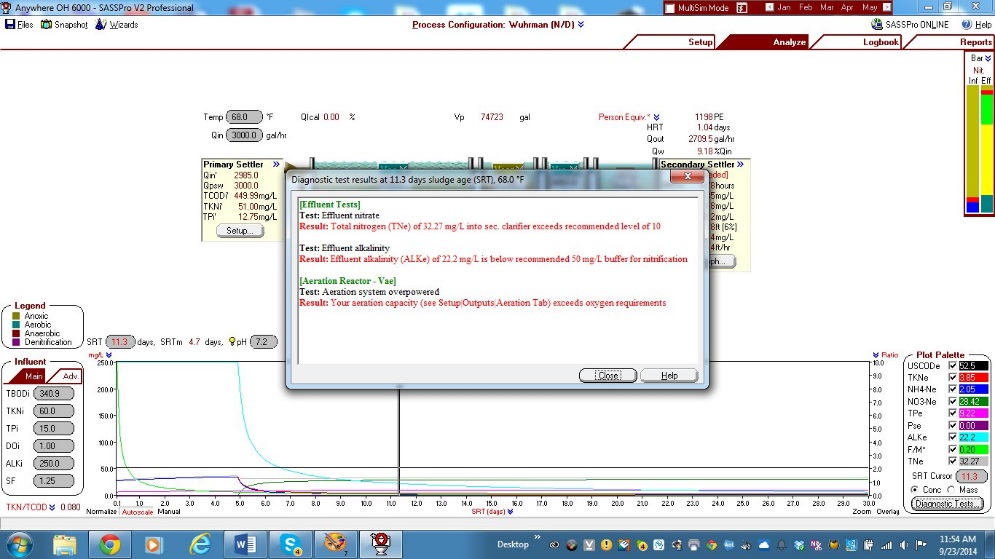This screenshot has height=559, width=995.
Task: Click the Diagnostic Tests button
Action: pos(947,504)
